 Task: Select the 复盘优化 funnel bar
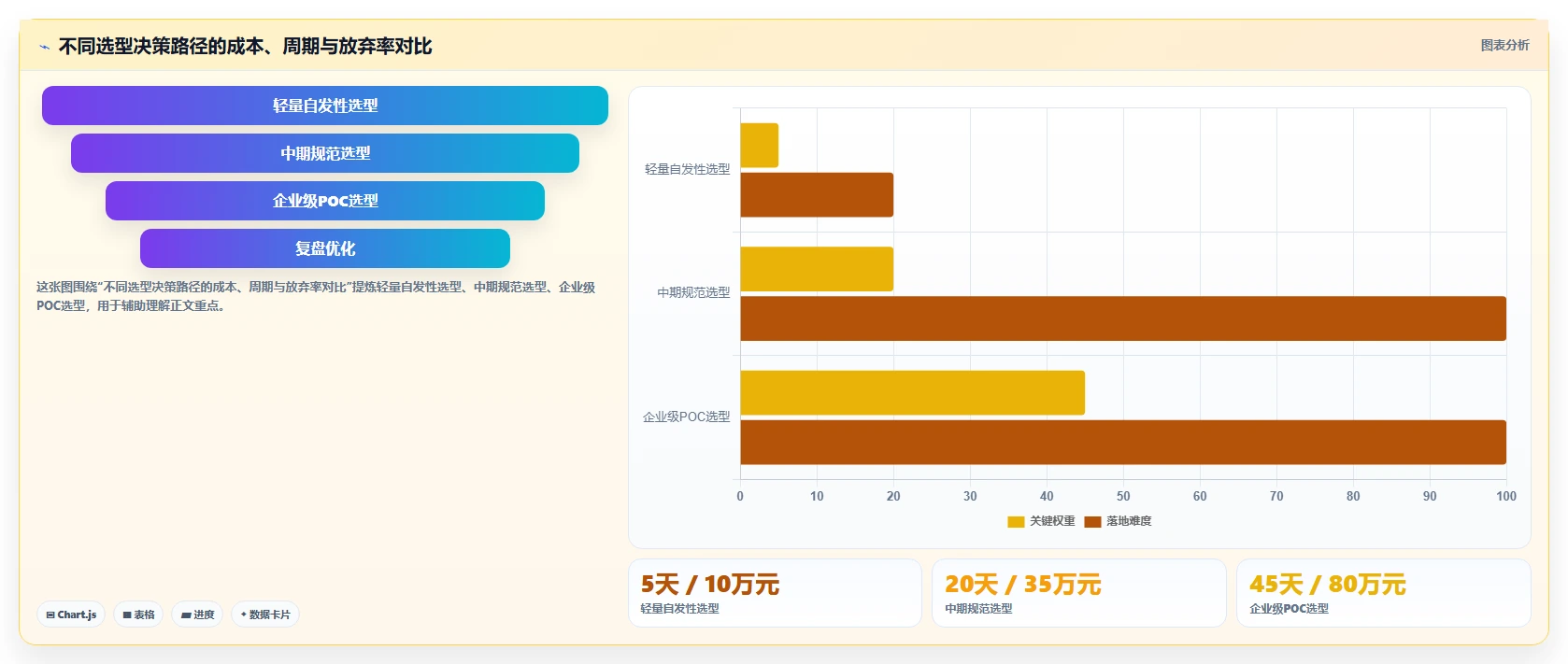[325, 248]
